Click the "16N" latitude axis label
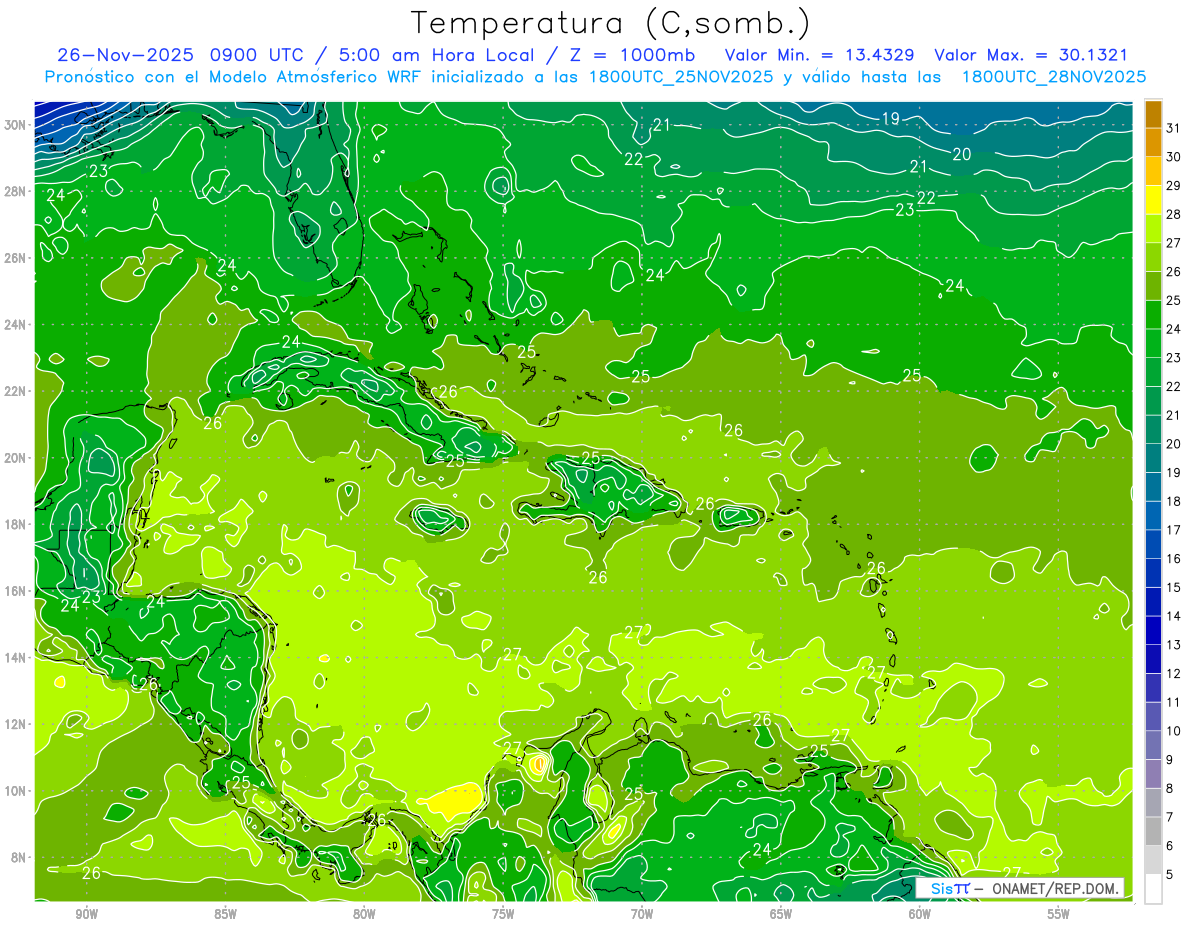 coord(15,591)
